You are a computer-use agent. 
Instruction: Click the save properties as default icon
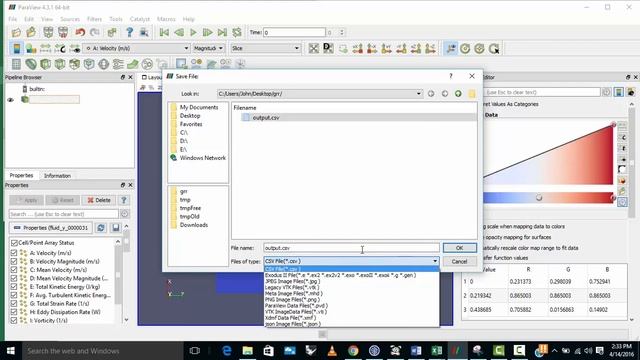116,228
